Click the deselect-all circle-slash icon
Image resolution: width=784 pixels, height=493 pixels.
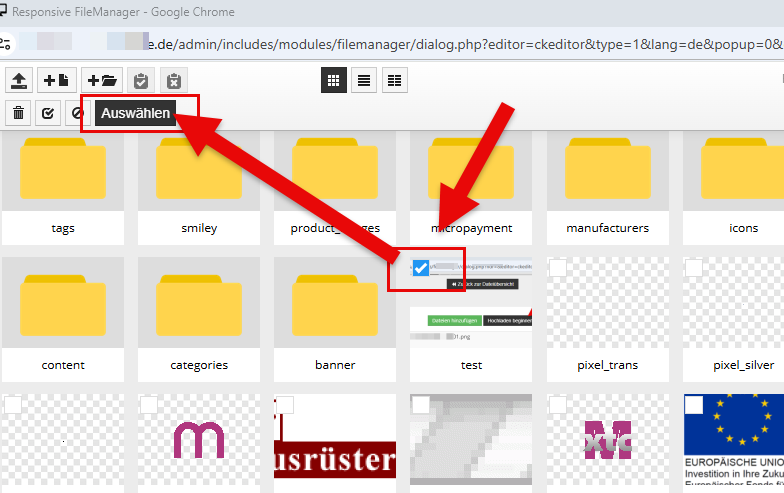[78, 113]
